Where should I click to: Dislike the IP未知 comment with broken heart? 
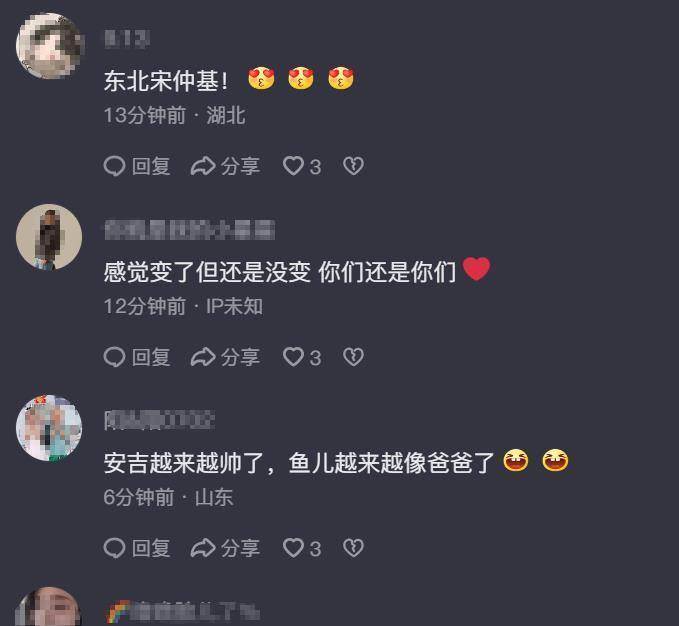click(353, 357)
